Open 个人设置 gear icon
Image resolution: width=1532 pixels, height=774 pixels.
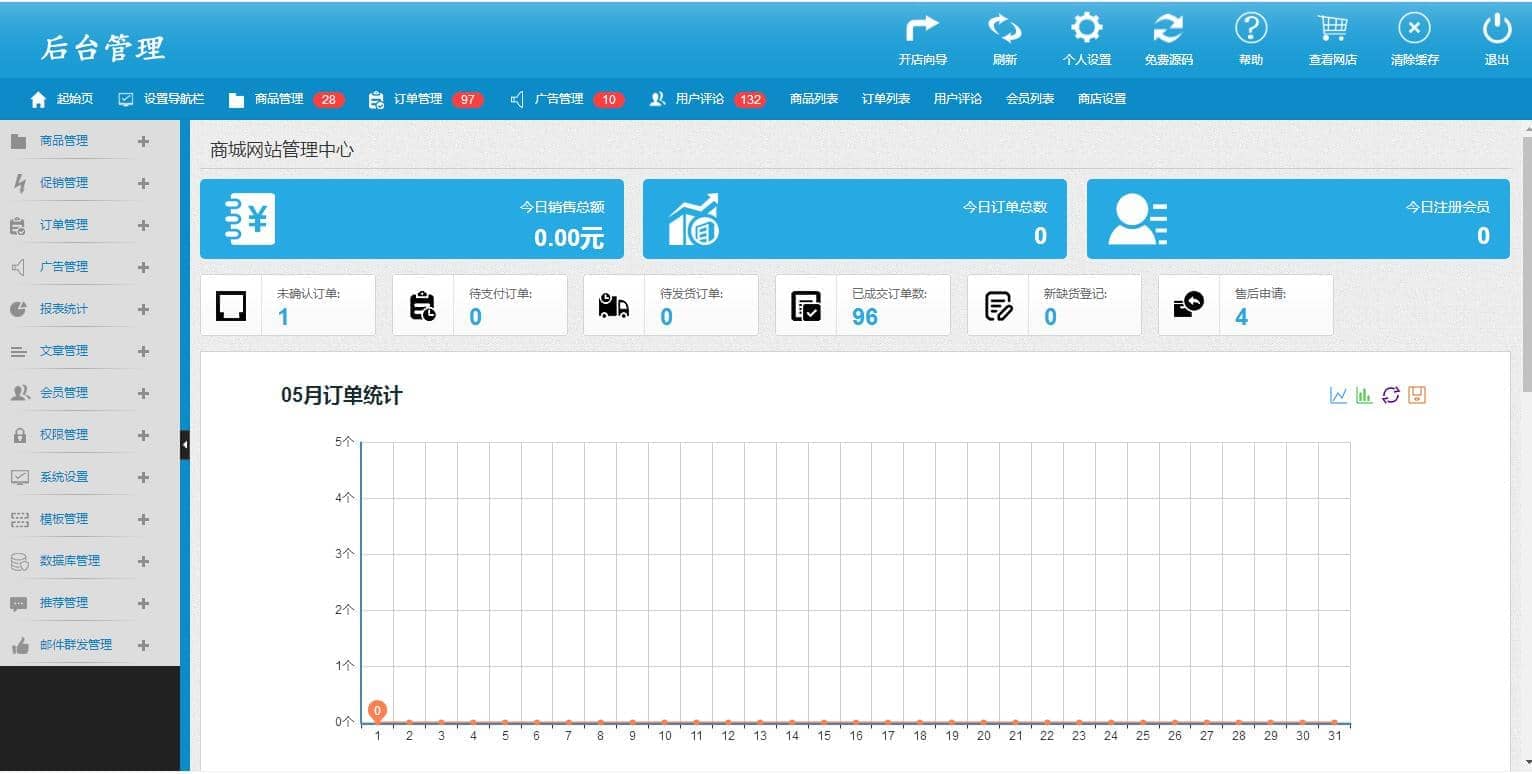pyautogui.click(x=1086, y=29)
